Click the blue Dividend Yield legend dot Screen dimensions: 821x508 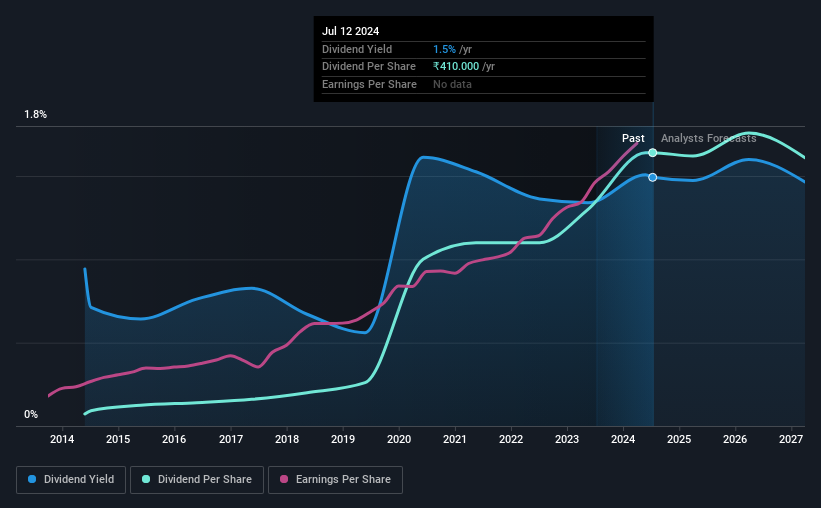tap(32, 479)
